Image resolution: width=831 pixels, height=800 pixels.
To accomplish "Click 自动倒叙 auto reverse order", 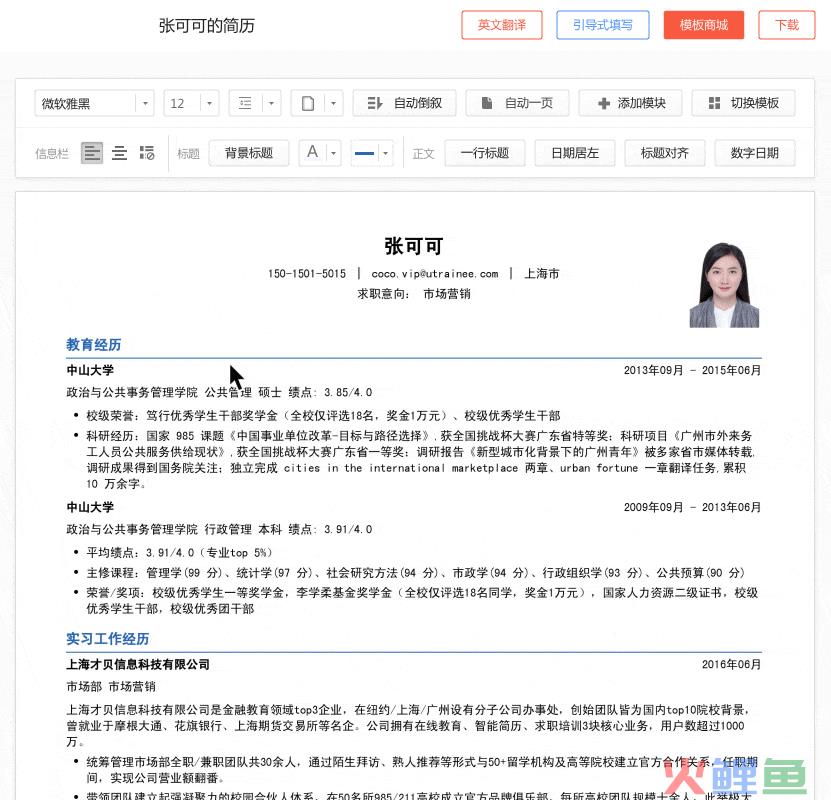I will (x=404, y=103).
